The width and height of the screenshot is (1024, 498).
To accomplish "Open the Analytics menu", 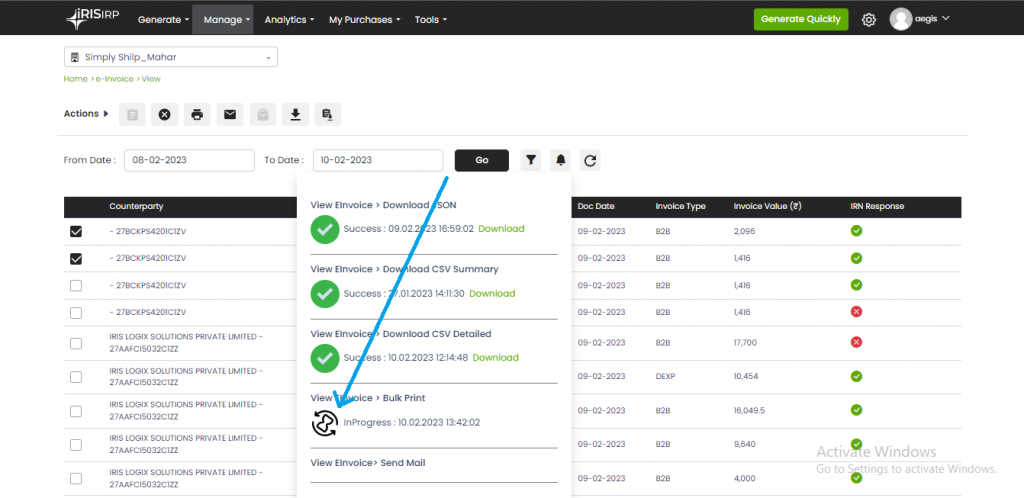I will (289, 19).
